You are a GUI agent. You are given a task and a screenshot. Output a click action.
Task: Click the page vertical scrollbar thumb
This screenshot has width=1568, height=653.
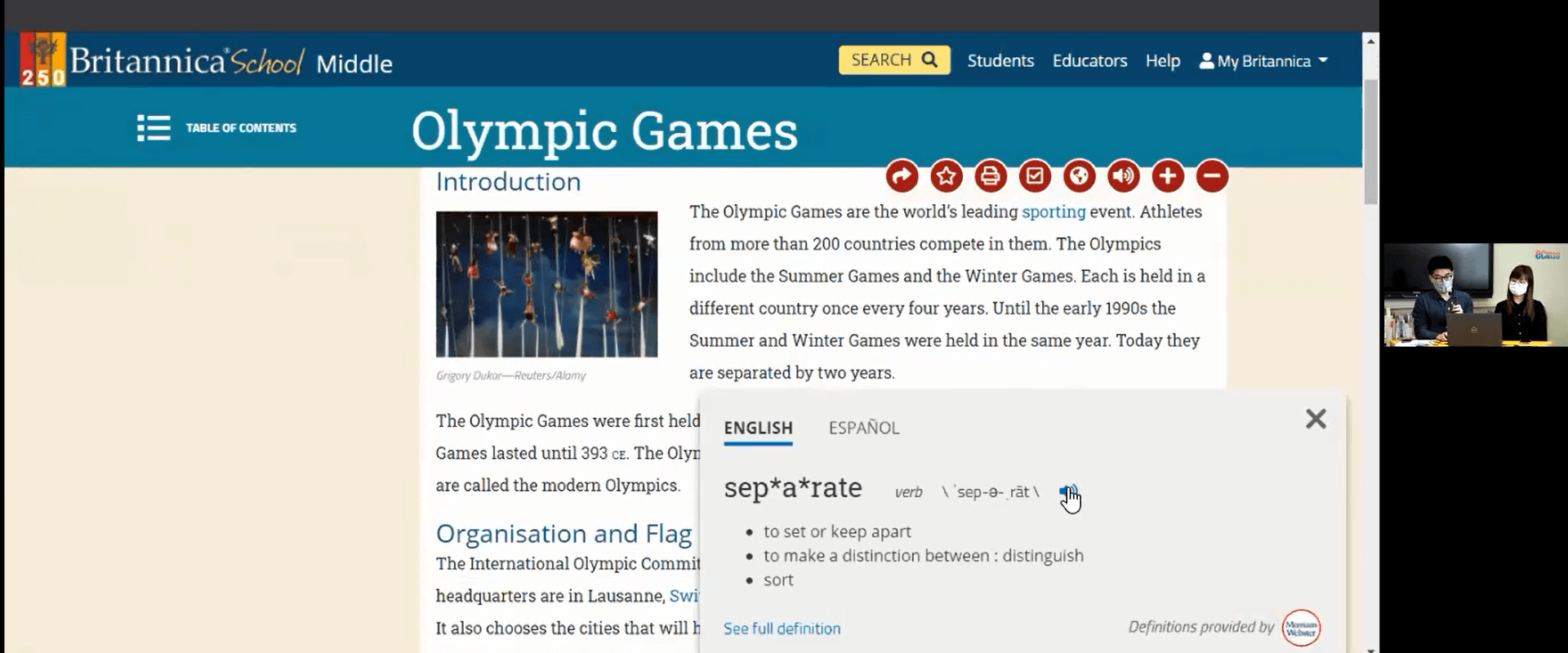tap(1370, 141)
